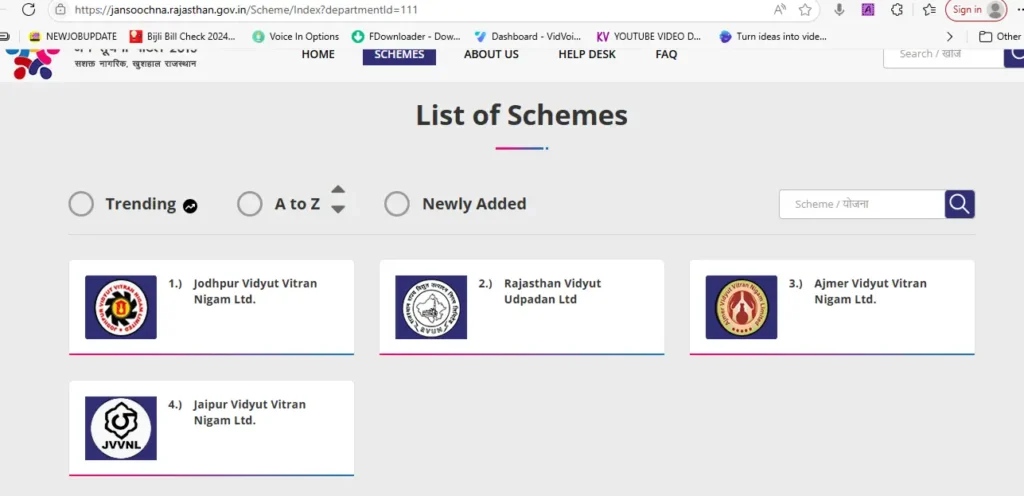The height and width of the screenshot is (496, 1024).
Task: Open the Jaipur Vidyut Vitran Nigam Ltd. link
Action: [x=249, y=412]
